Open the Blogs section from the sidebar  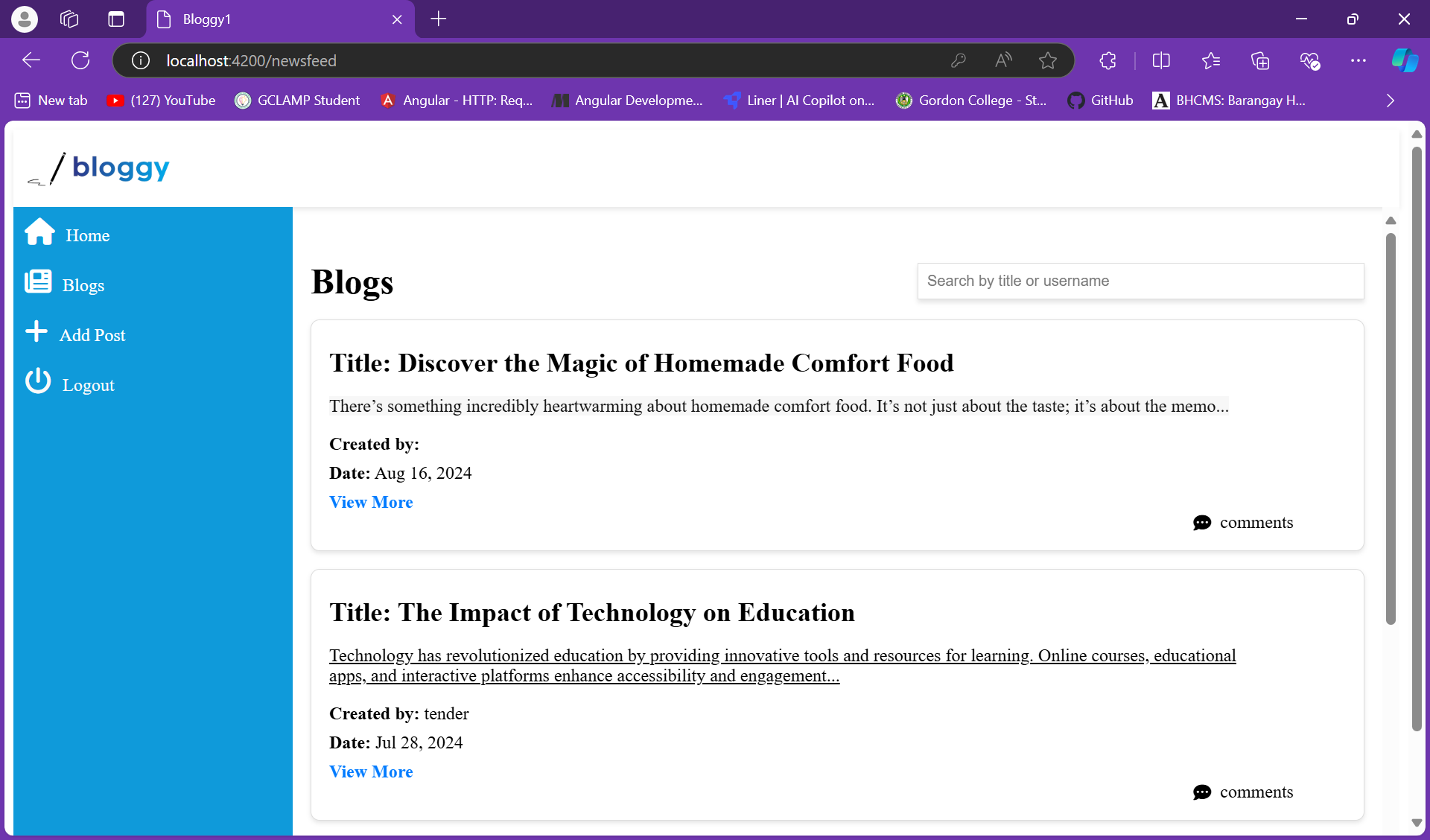(83, 284)
